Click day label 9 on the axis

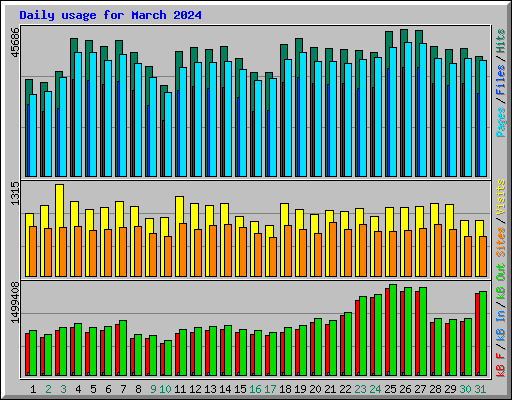point(153,389)
